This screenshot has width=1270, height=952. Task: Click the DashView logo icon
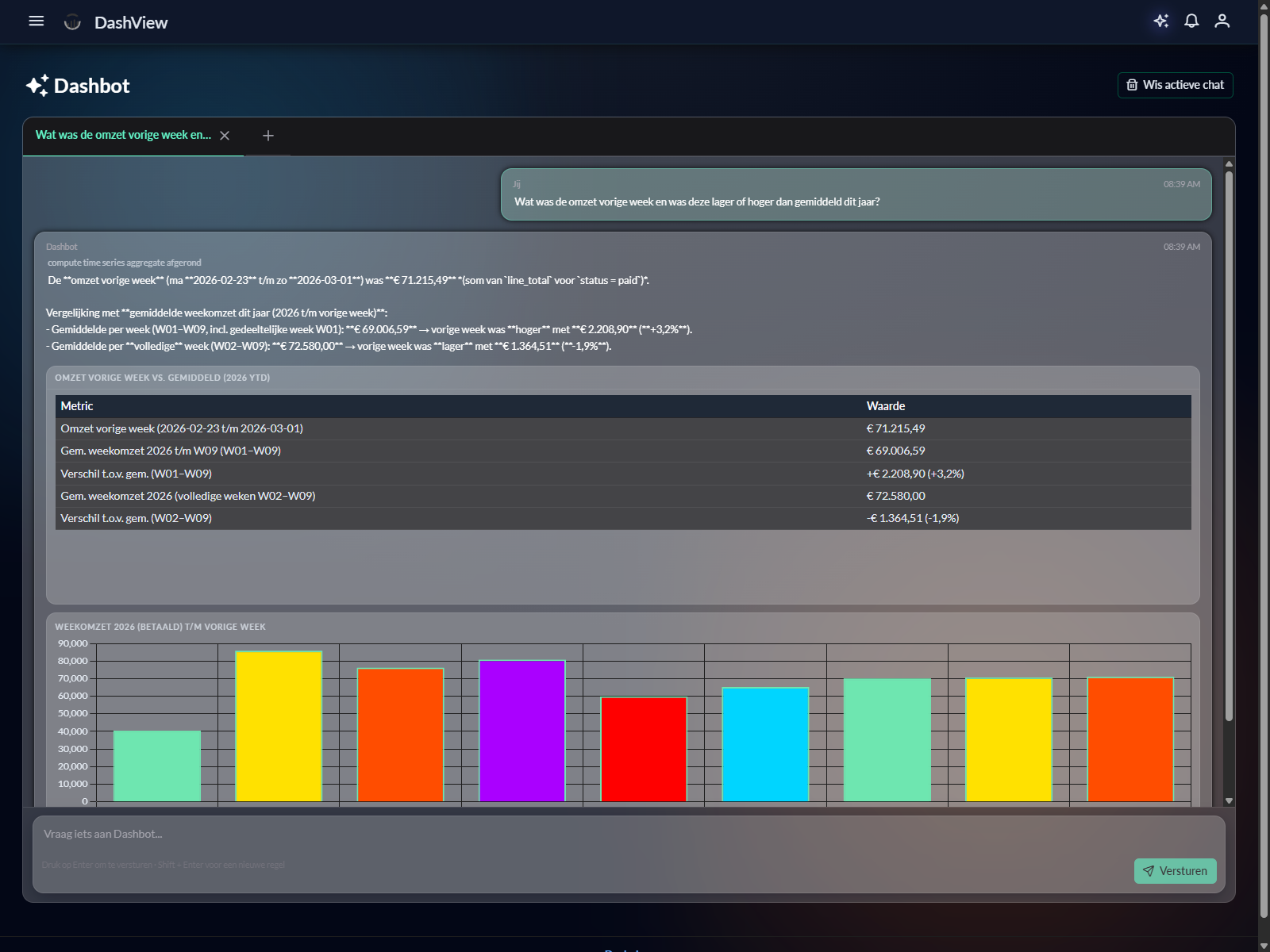click(x=72, y=22)
